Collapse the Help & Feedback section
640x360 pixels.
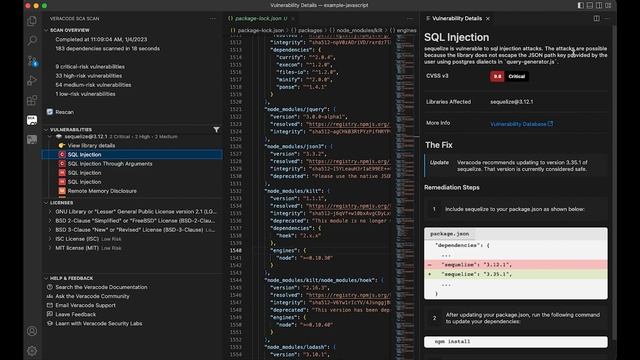[x=46, y=278]
